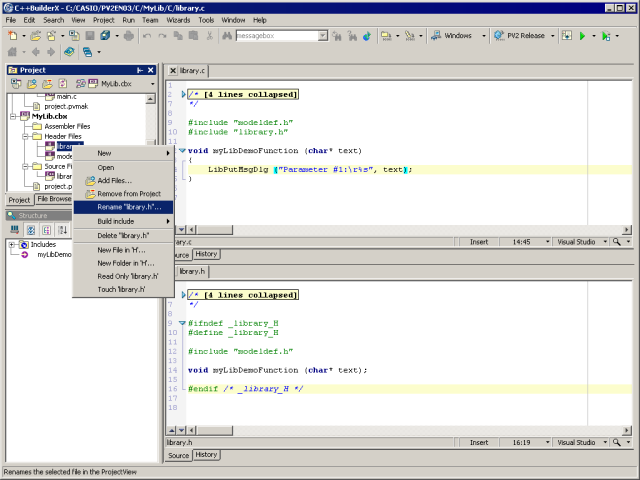The image size is (640, 480).
Task: Click the Undo arrow icon
Action: pyautogui.click(x=147, y=36)
